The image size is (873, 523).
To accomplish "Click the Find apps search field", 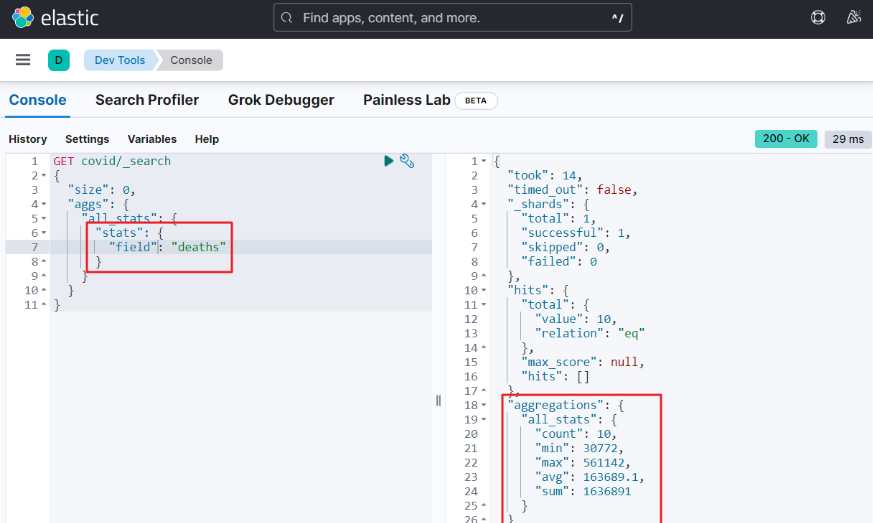I will 452,18.
